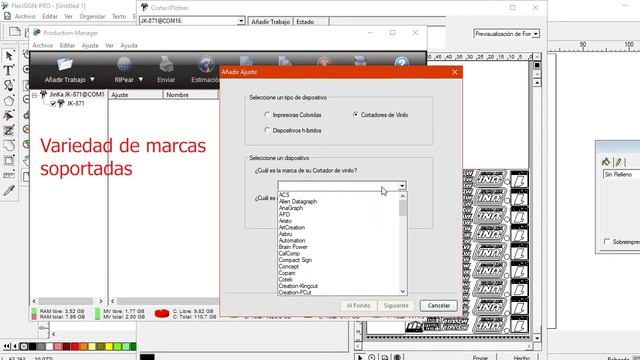The image size is (640, 360).
Task: Click the Enviar printer icon
Action: coord(166,64)
